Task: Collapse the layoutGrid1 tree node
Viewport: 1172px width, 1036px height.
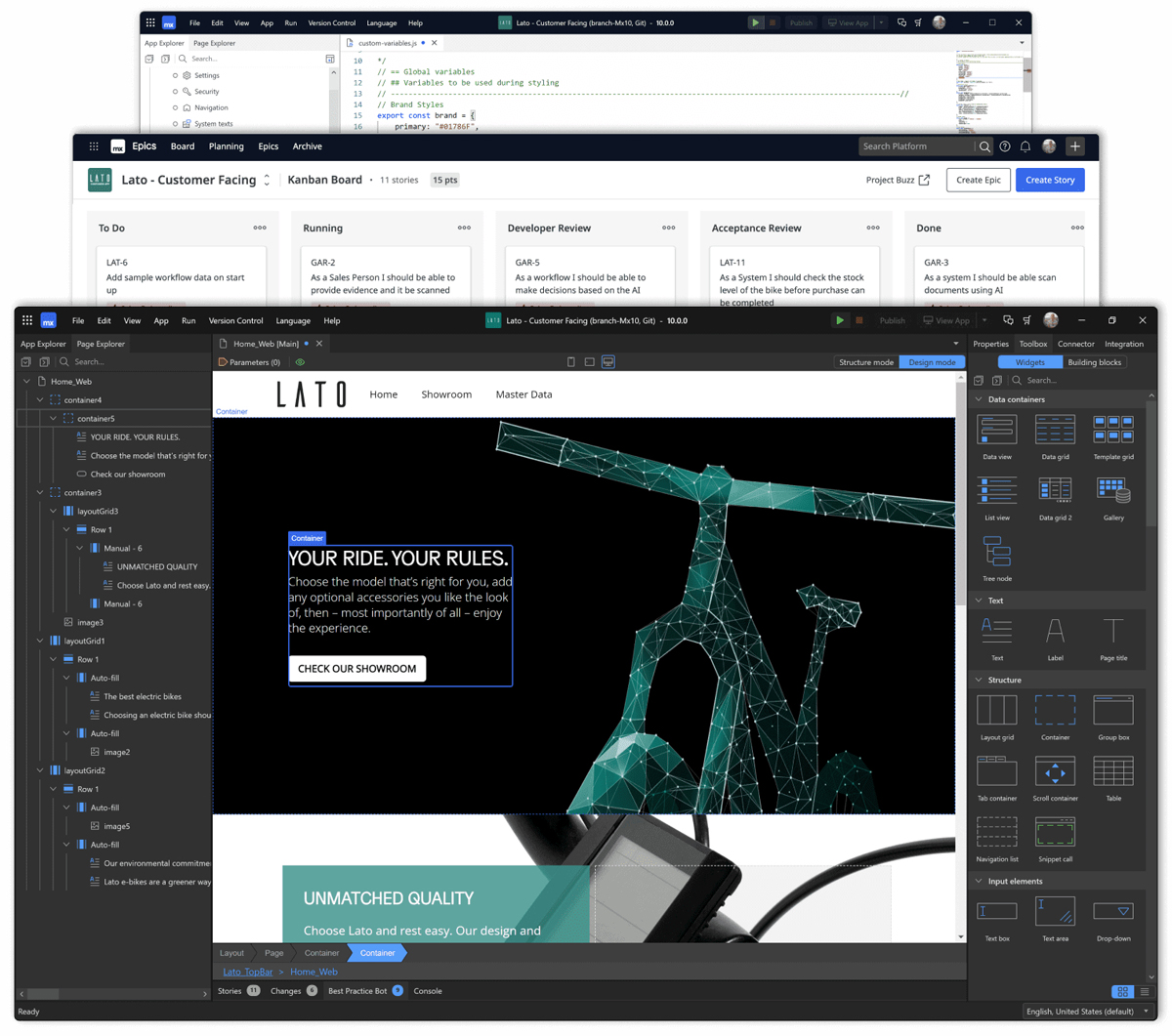Action: (x=40, y=641)
